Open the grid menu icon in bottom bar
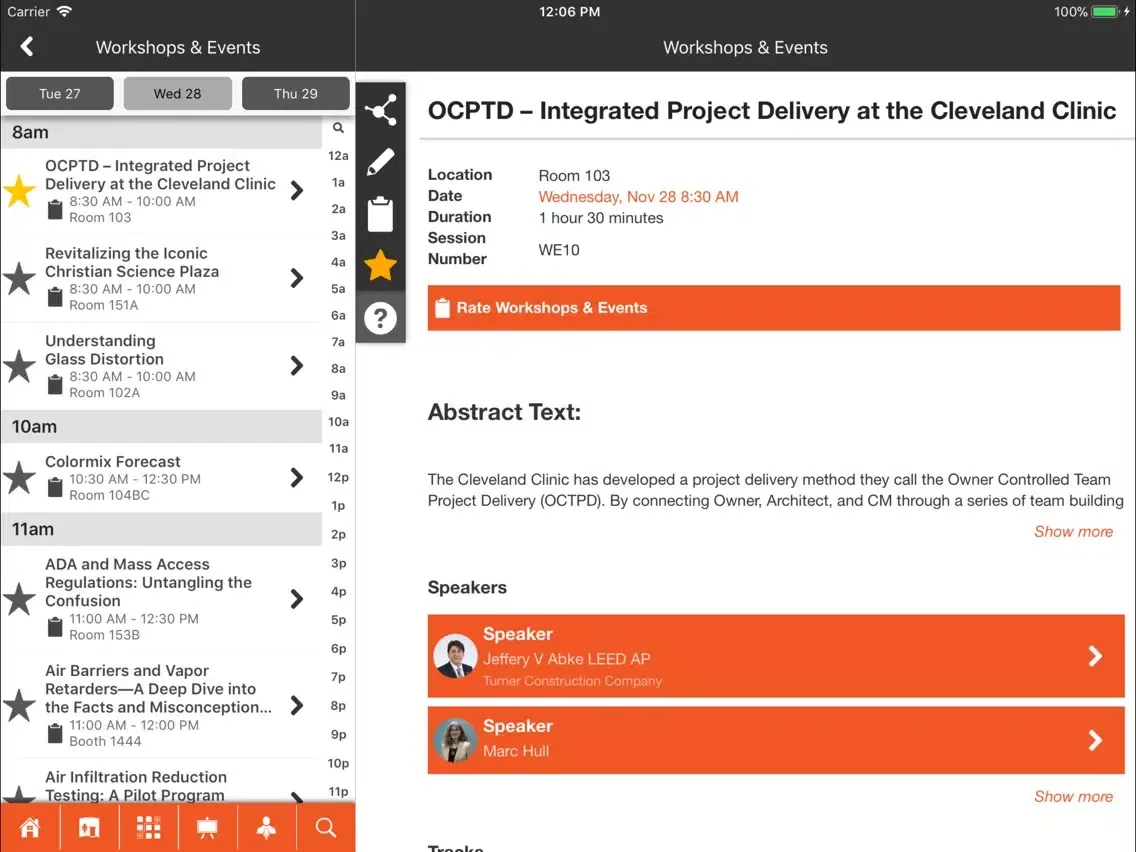1136x852 pixels. (x=149, y=827)
